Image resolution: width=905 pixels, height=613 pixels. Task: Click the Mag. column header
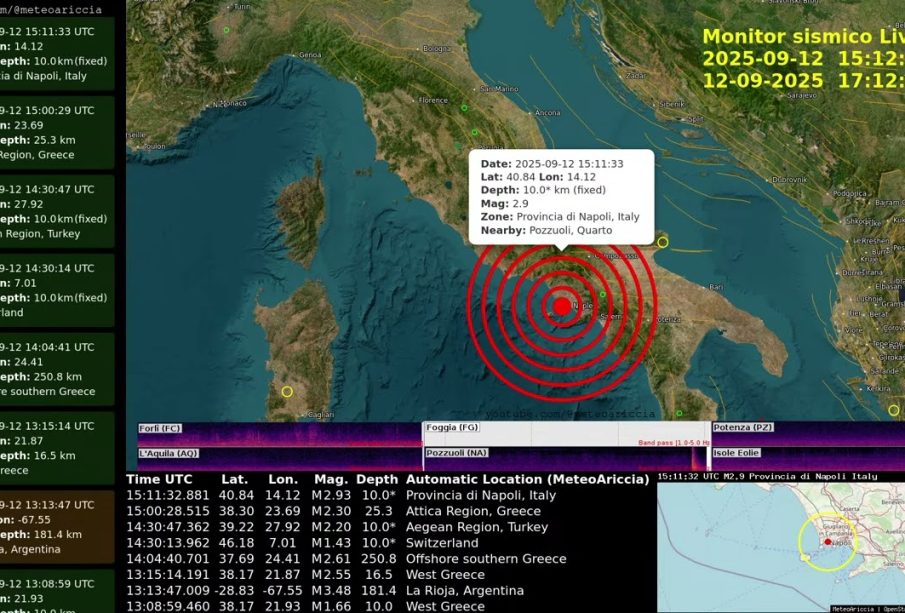point(330,480)
